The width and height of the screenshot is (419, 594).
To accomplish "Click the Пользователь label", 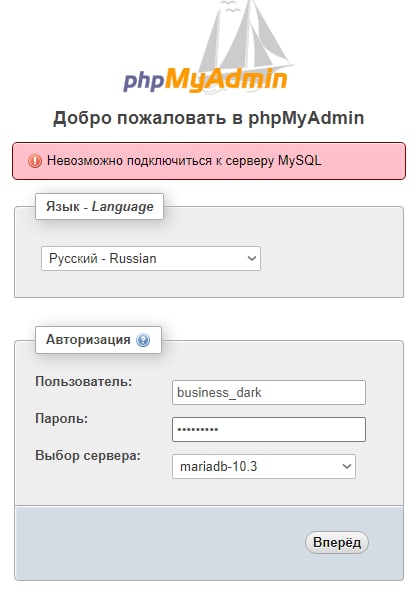I will (84, 381).
